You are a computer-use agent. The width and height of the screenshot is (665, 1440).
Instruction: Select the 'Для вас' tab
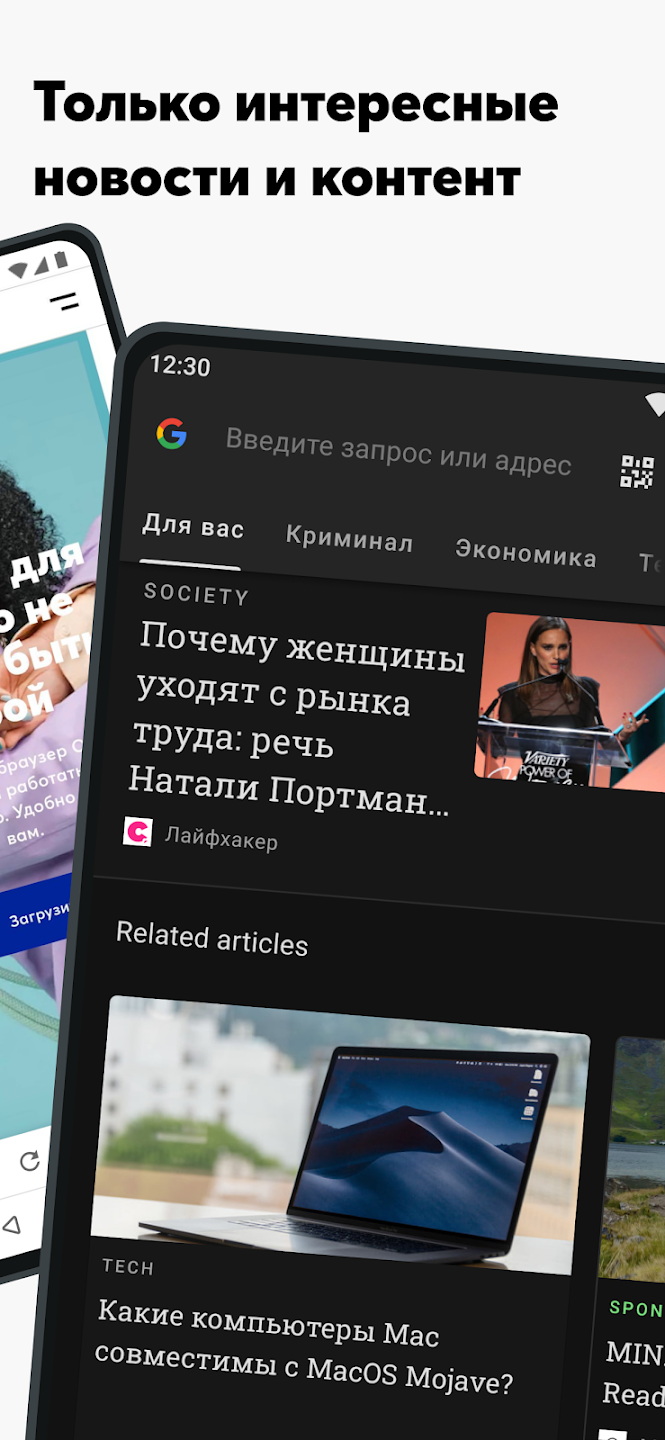pyautogui.click(x=193, y=527)
